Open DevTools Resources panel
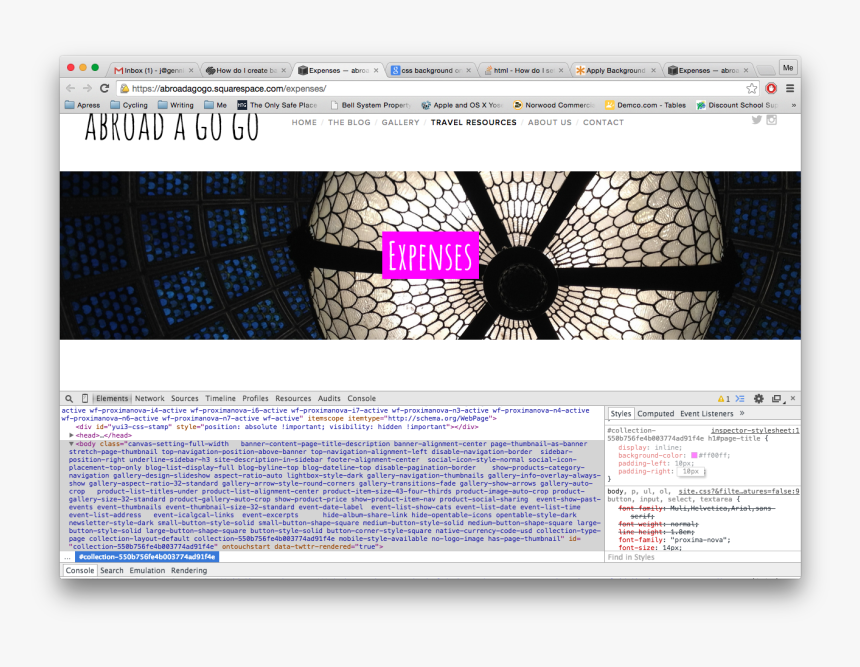The height and width of the screenshot is (667, 860). (293, 399)
